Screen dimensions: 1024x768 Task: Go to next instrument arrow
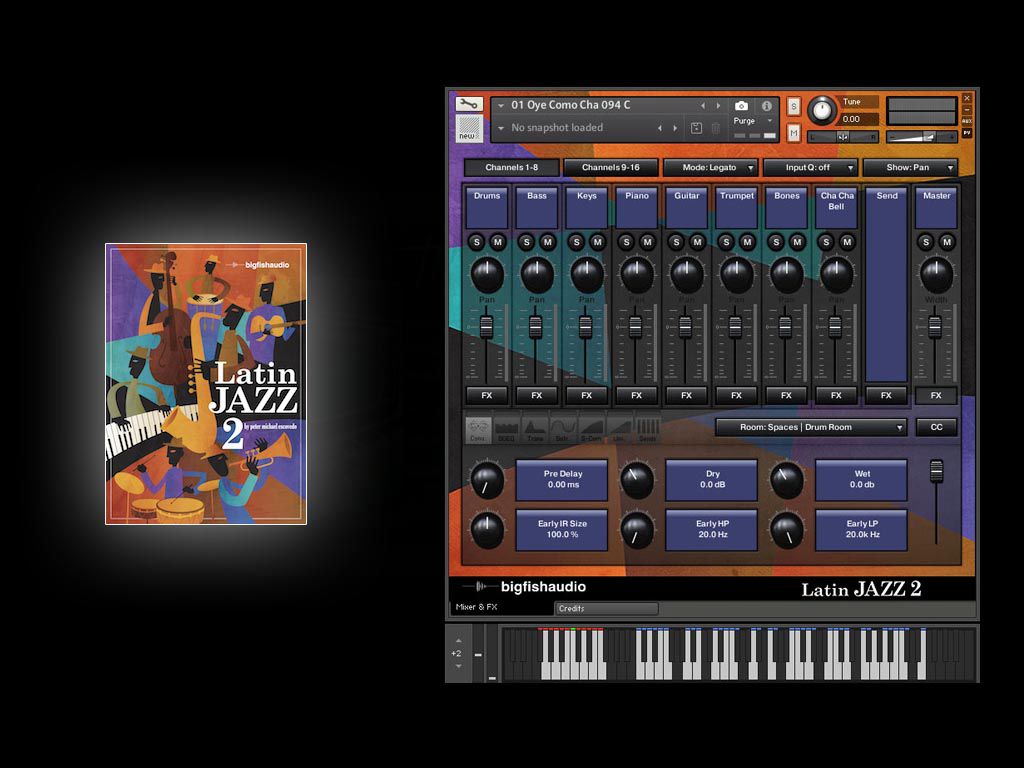pos(718,106)
